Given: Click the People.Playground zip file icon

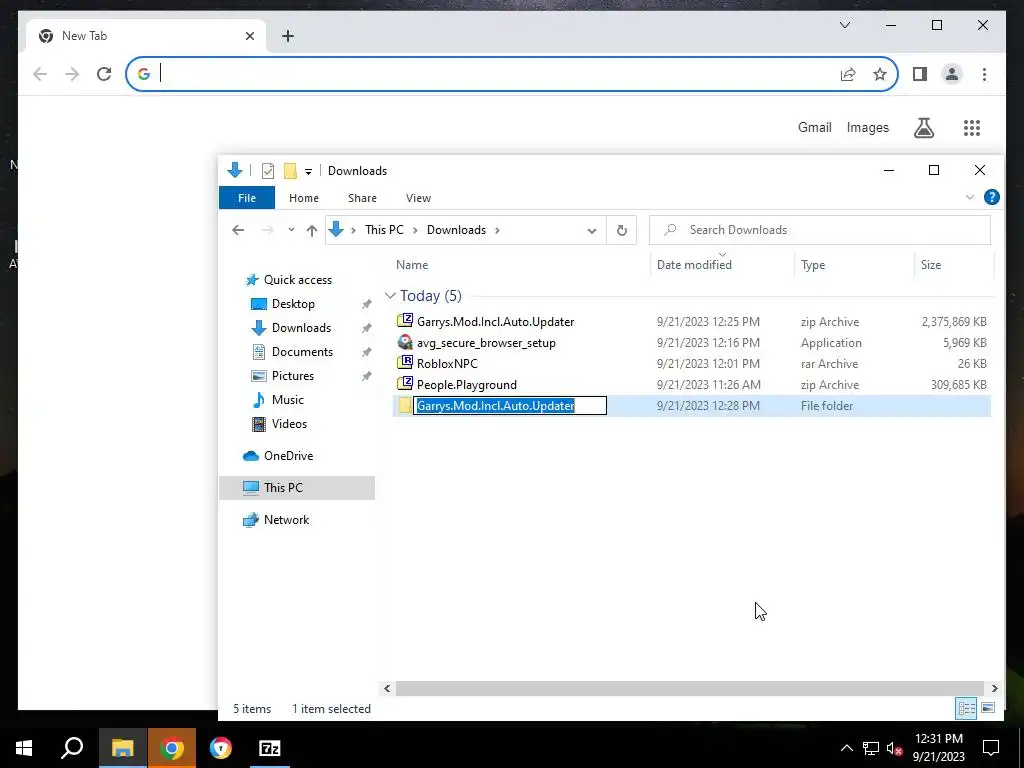Looking at the screenshot, I should point(405,384).
